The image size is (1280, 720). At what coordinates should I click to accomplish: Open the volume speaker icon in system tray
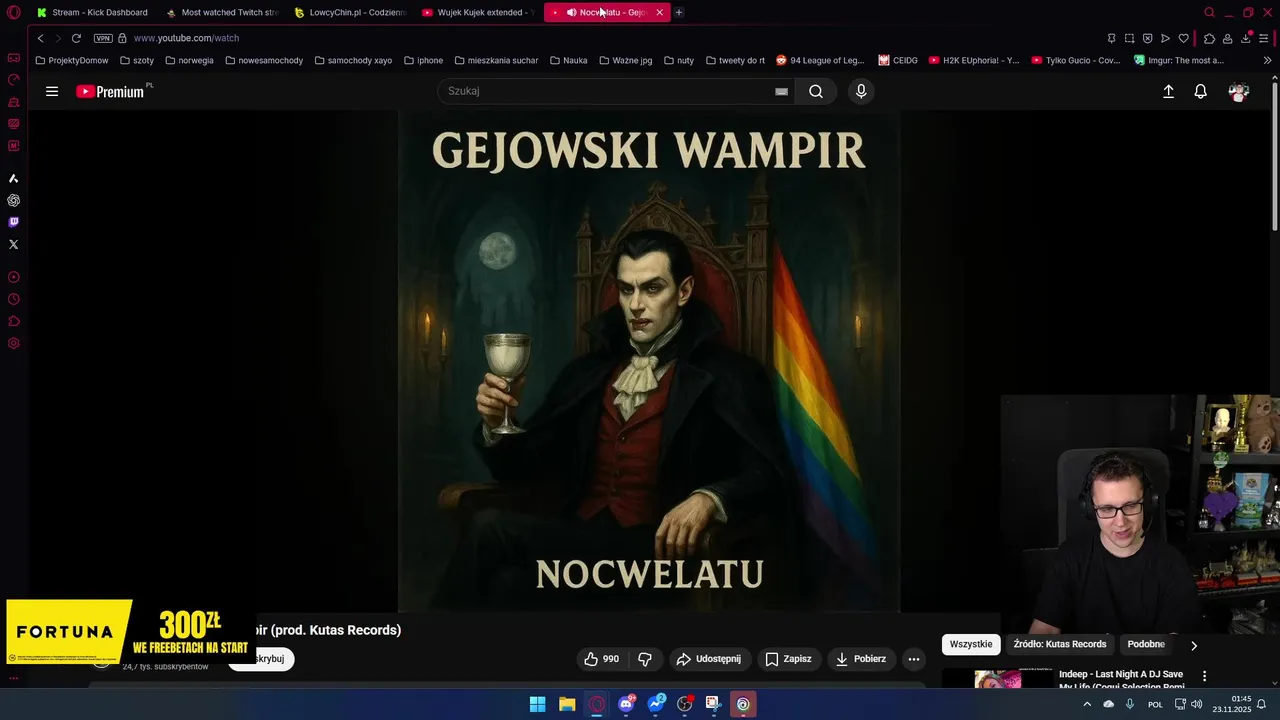tap(1197, 704)
